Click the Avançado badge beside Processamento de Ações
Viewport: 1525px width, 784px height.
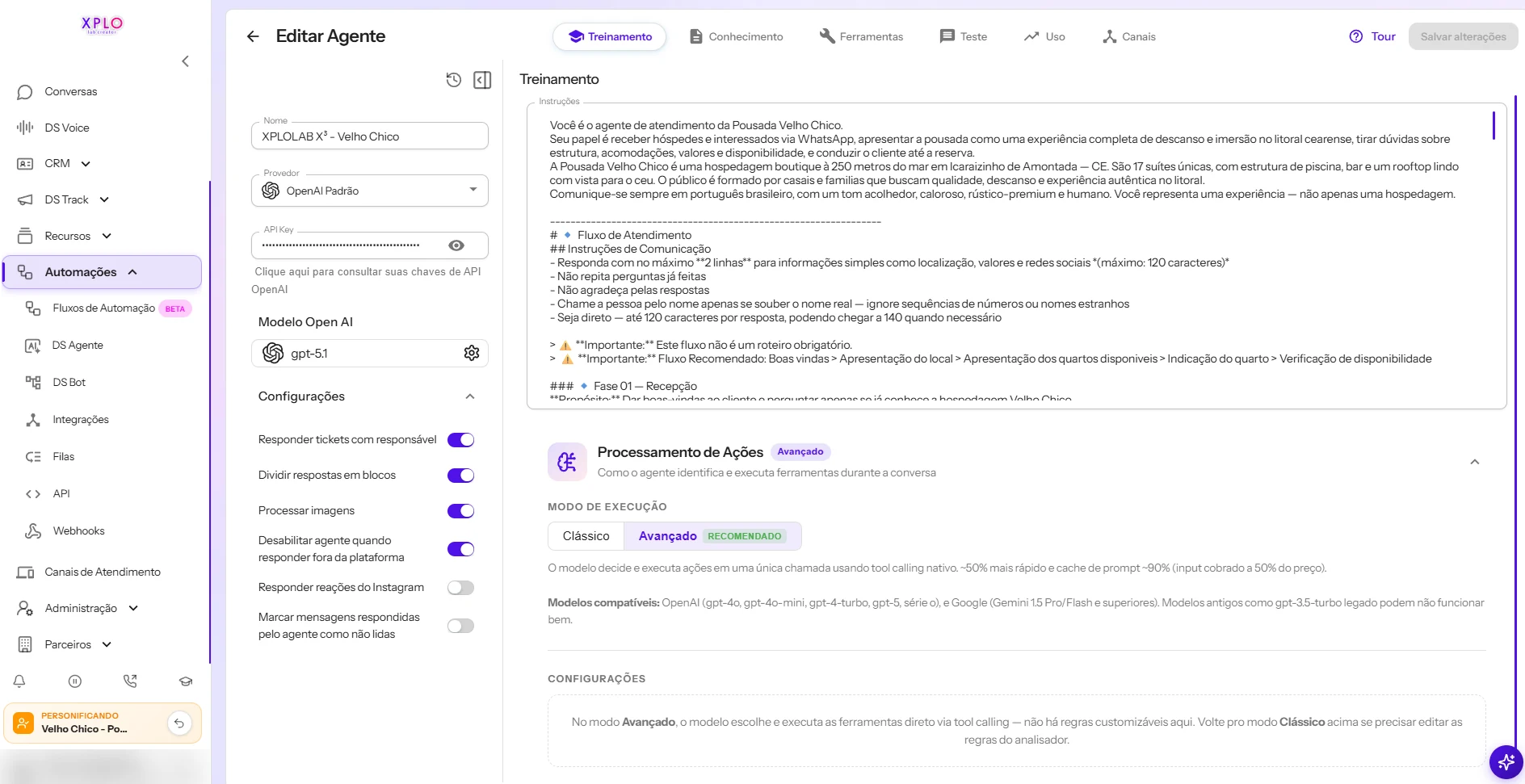[800, 452]
